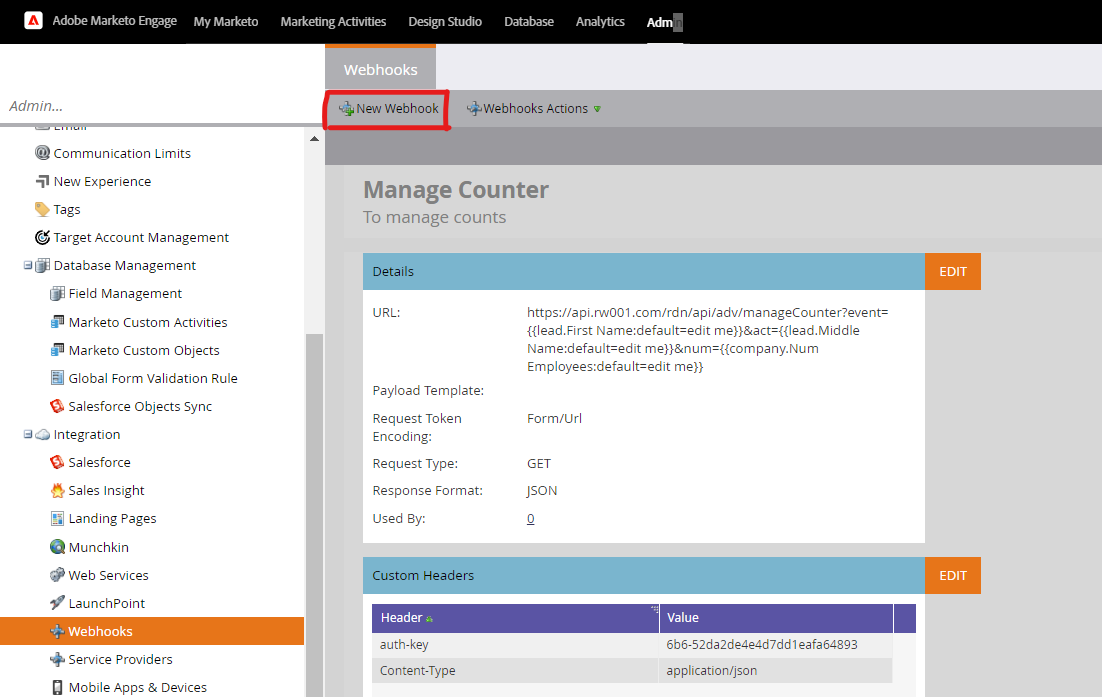The height and width of the screenshot is (697, 1102).
Task: Collapse the Database Management tree node
Action: click(27, 265)
